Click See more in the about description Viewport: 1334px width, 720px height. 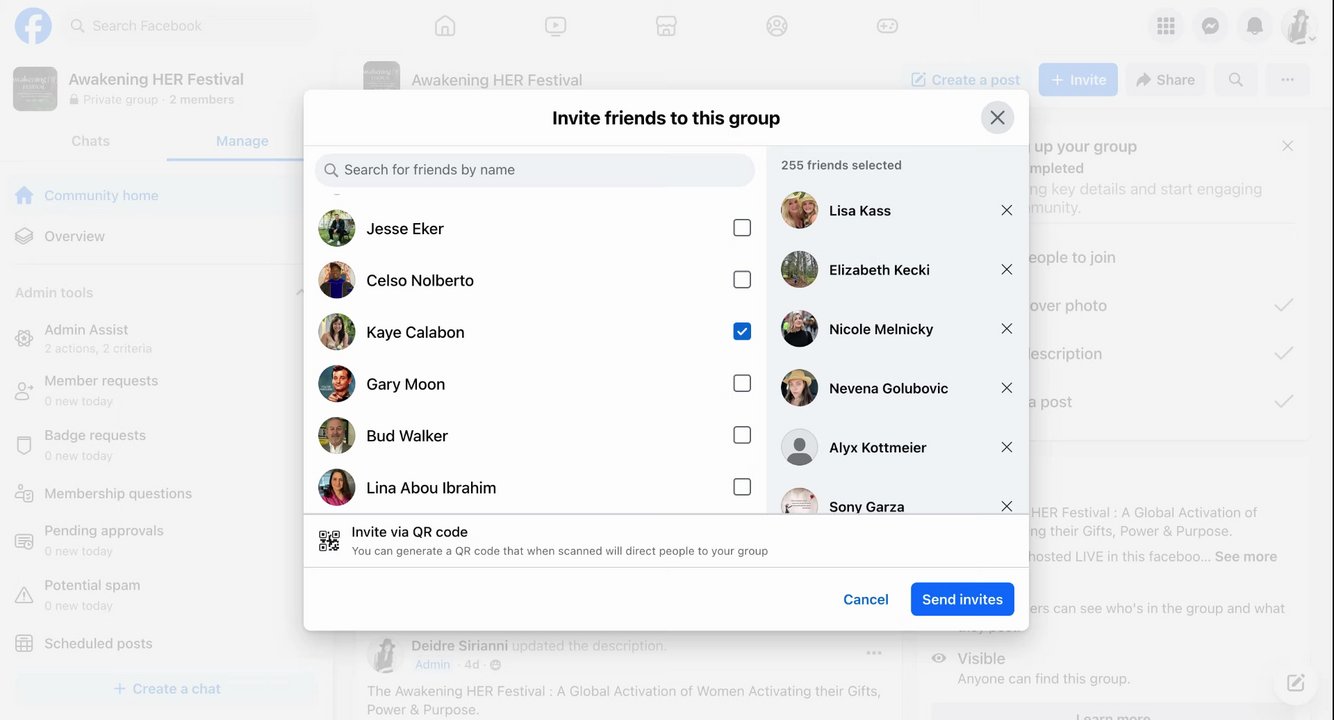[1246, 557]
